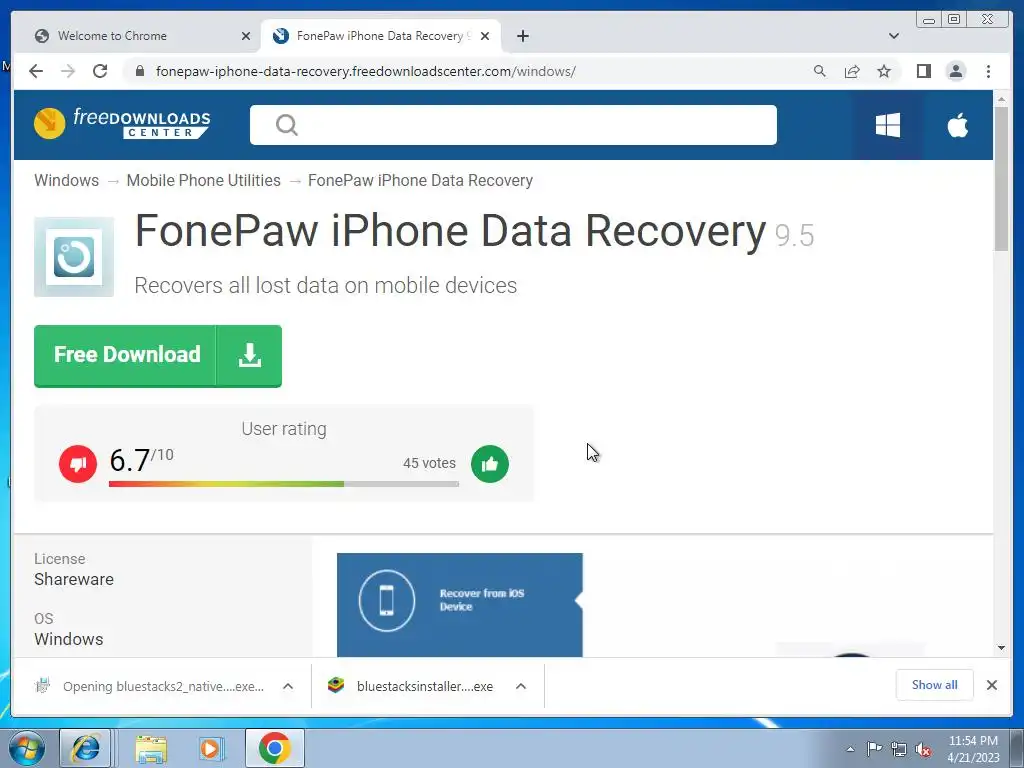Viewport: 1024px width, 768px height.
Task: Click the page vertical scrollbar
Action: [1001, 178]
